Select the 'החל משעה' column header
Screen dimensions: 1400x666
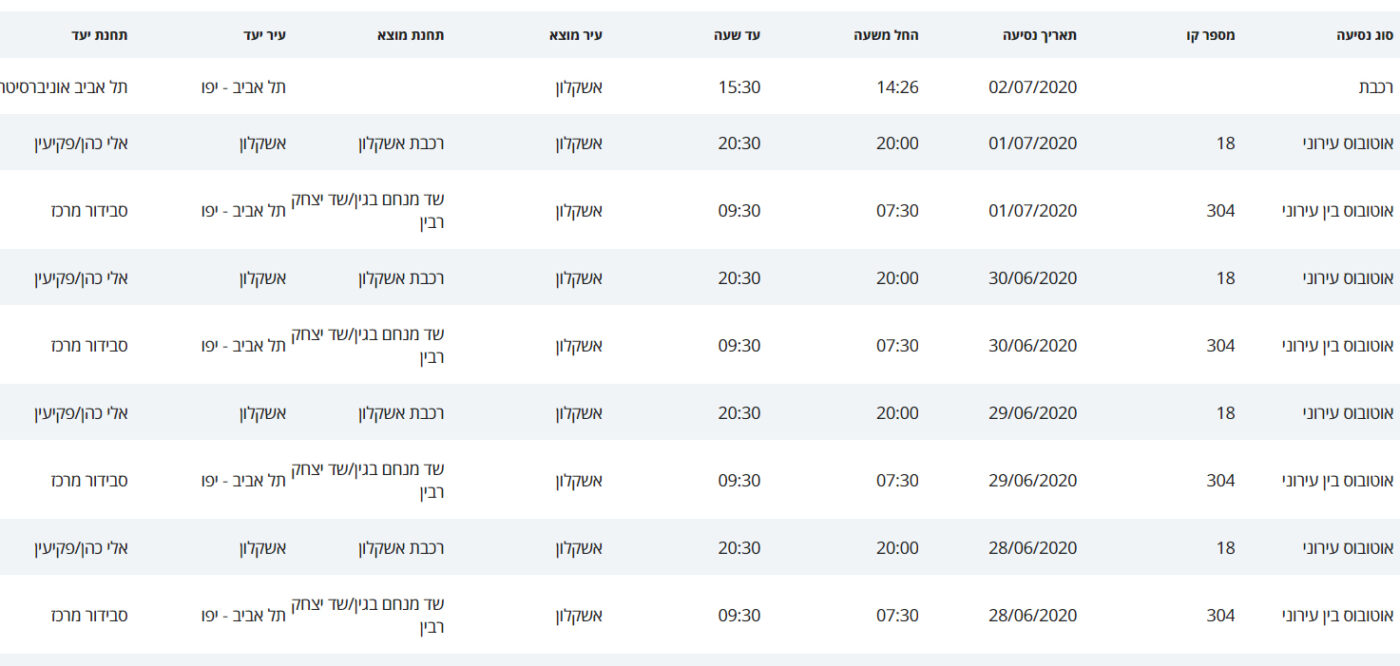coord(886,35)
